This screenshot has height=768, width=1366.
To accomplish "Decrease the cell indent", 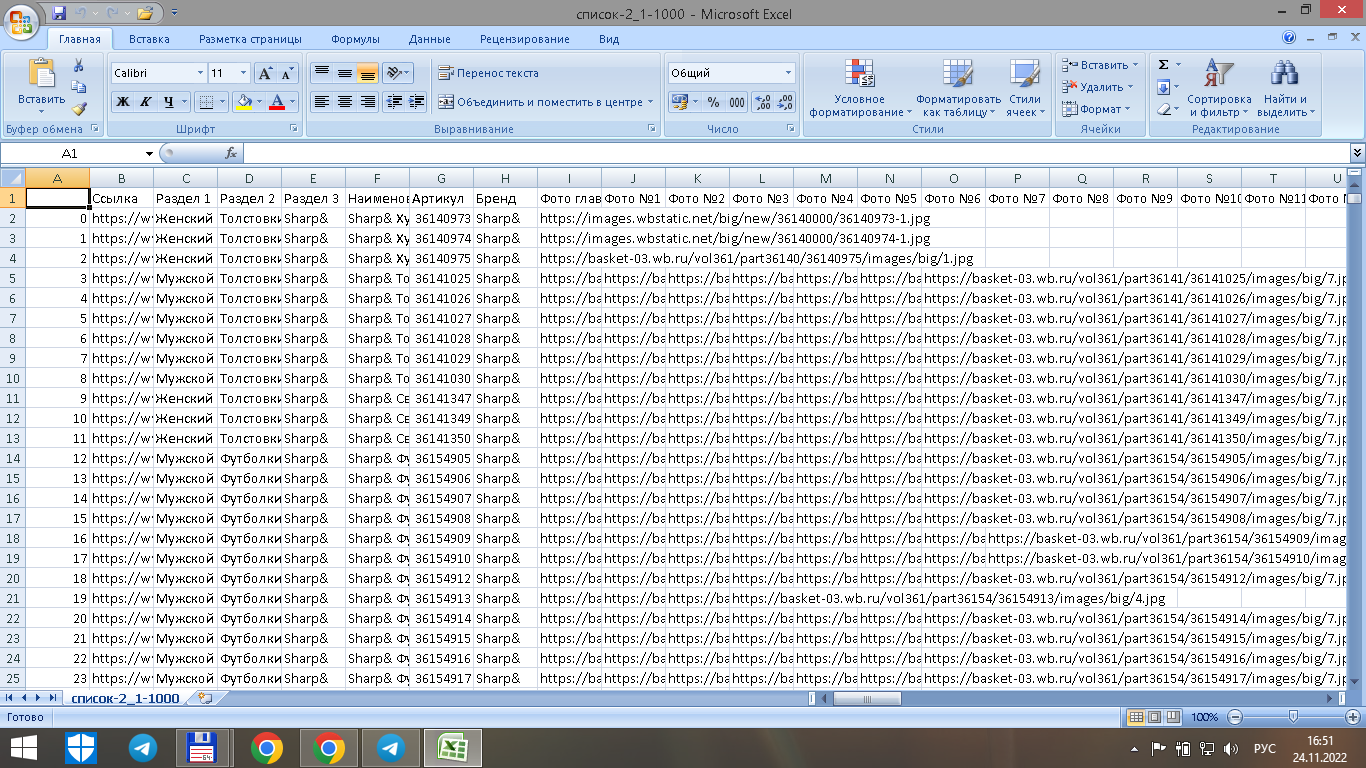I will [394, 102].
